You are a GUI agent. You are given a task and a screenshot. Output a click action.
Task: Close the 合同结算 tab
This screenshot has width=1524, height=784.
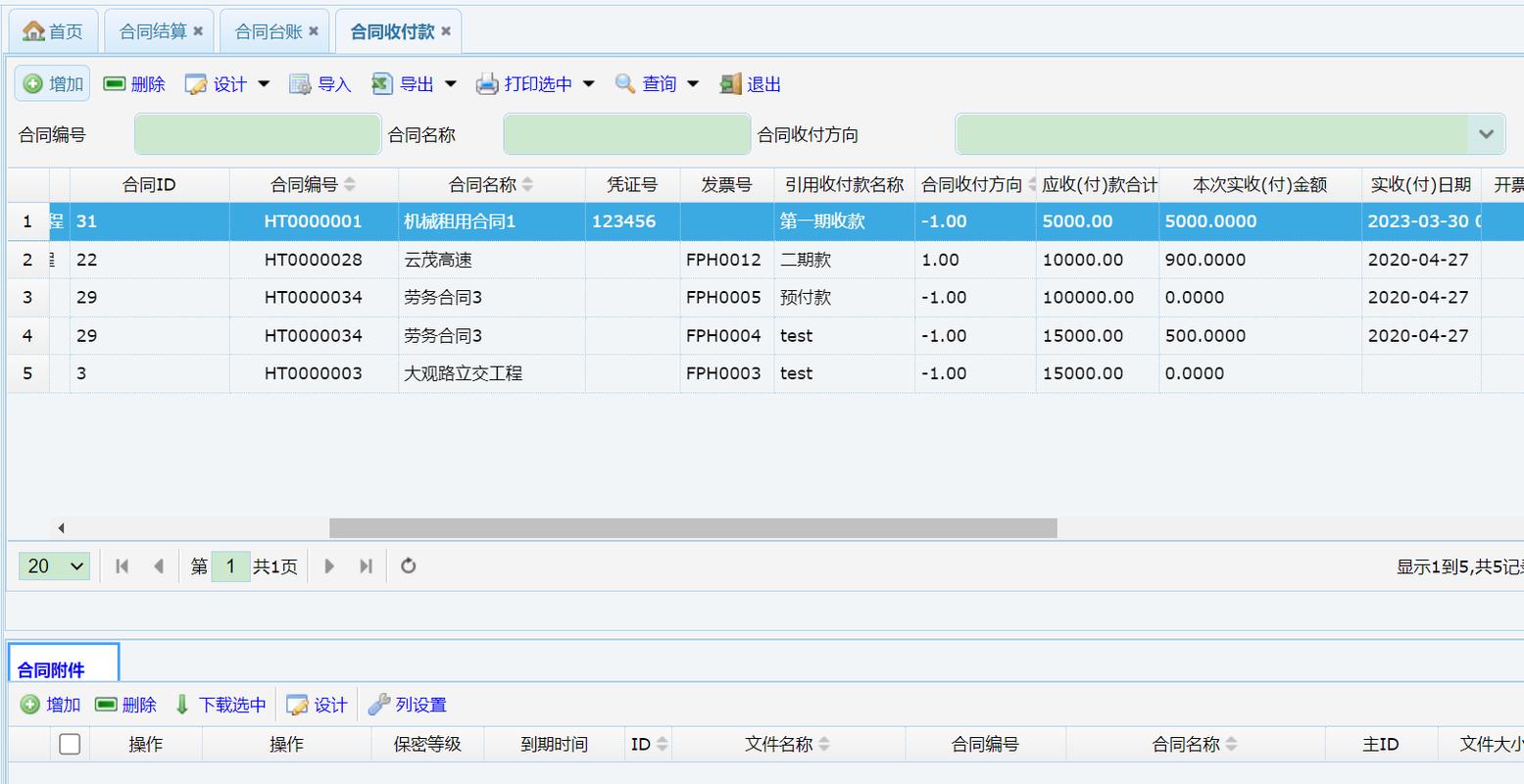click(x=198, y=31)
